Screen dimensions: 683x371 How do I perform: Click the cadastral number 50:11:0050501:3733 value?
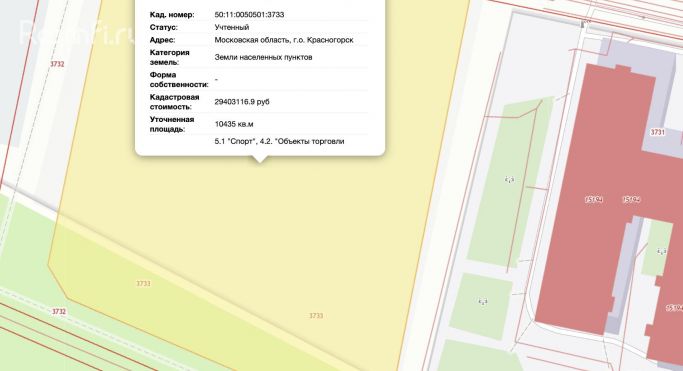tap(249, 14)
